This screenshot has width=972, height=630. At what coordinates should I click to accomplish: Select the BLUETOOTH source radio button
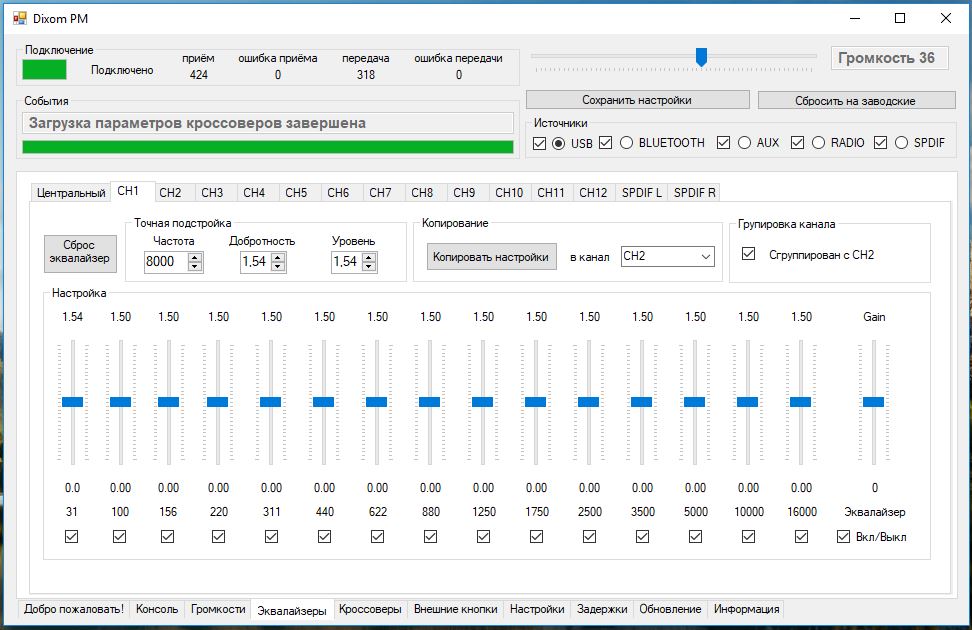pyautogui.click(x=627, y=143)
